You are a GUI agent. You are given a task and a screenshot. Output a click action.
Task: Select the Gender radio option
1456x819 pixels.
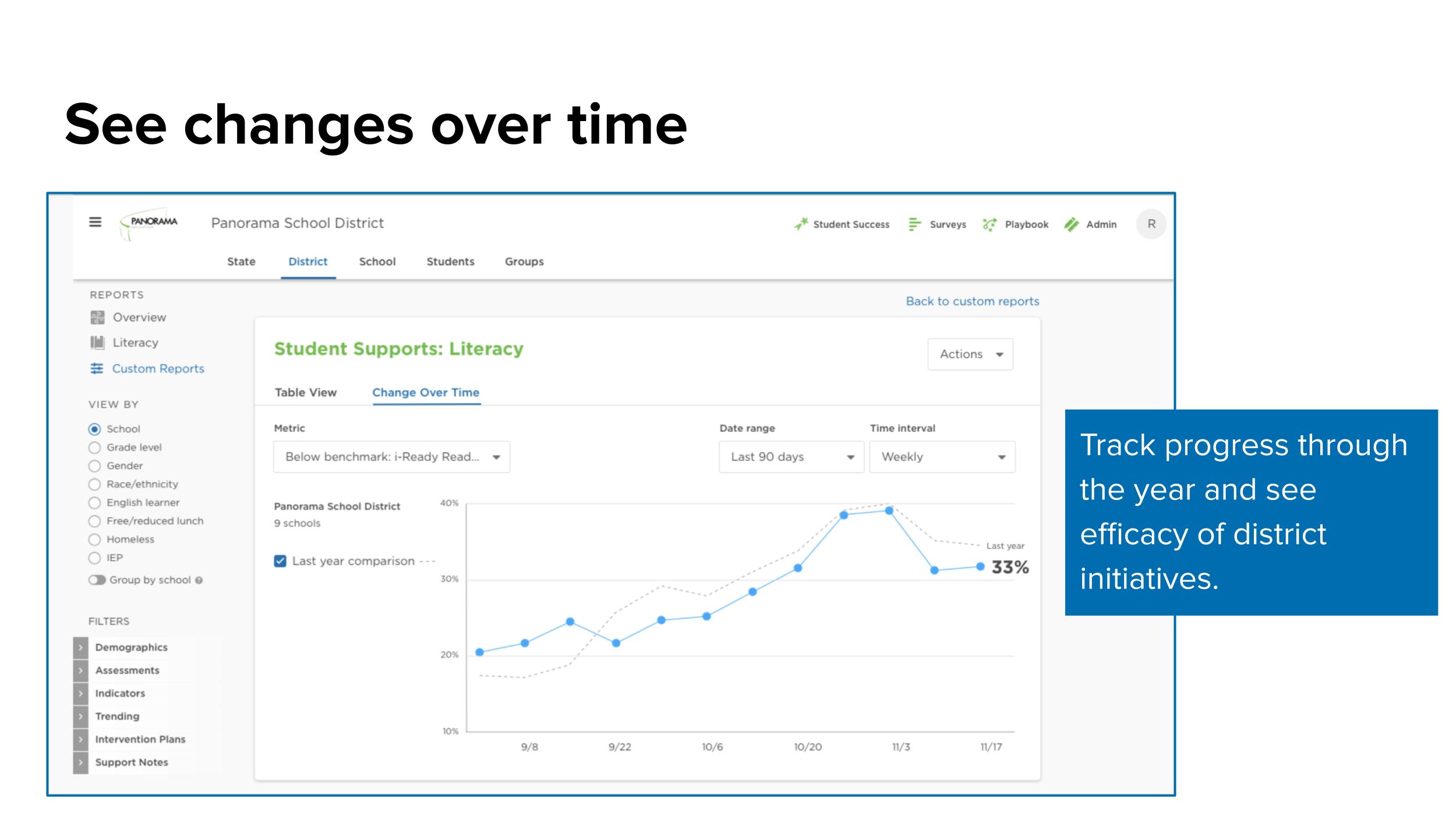coord(94,466)
